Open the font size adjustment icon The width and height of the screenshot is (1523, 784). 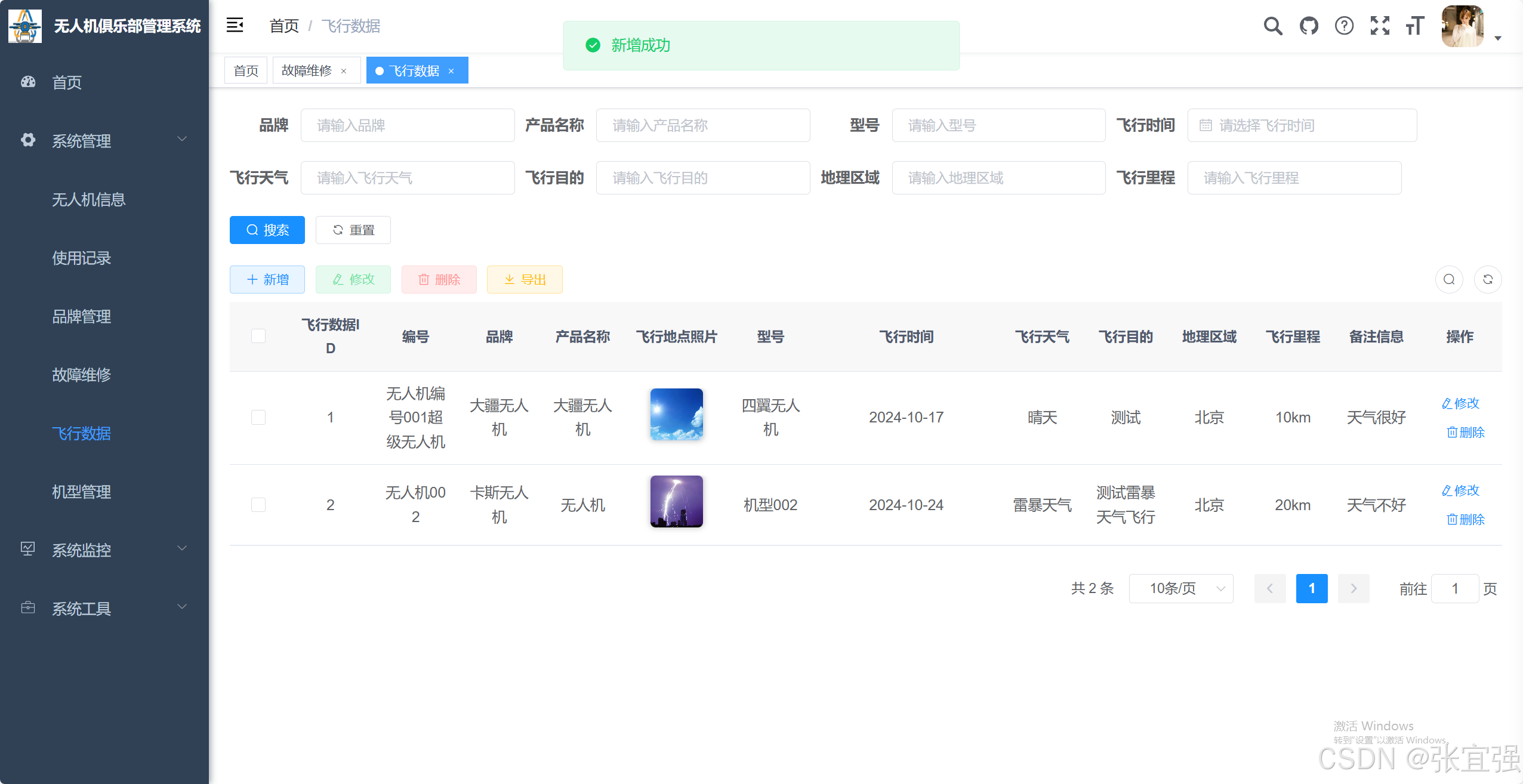pos(1415,26)
